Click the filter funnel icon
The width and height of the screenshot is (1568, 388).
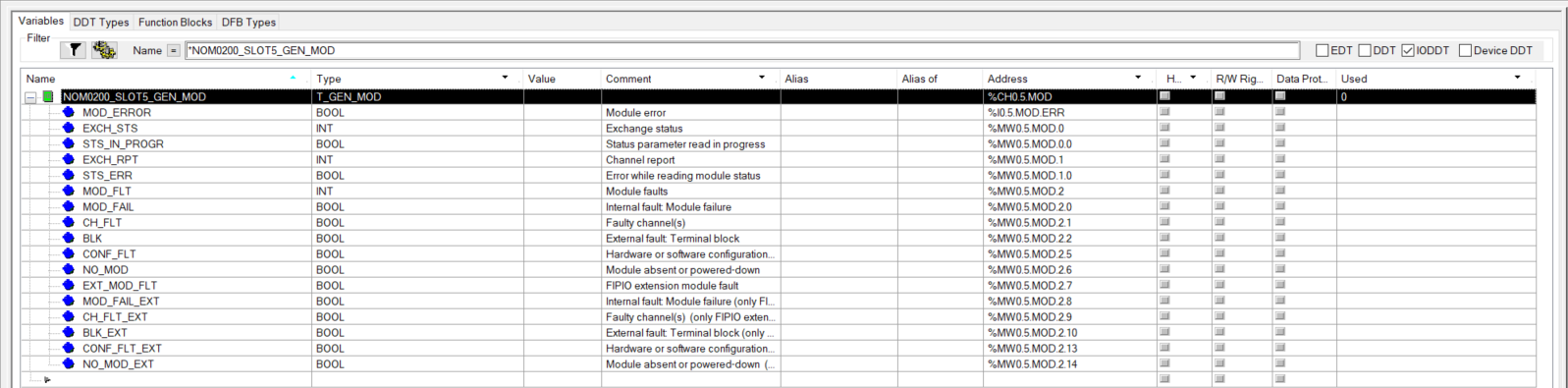tap(74, 50)
